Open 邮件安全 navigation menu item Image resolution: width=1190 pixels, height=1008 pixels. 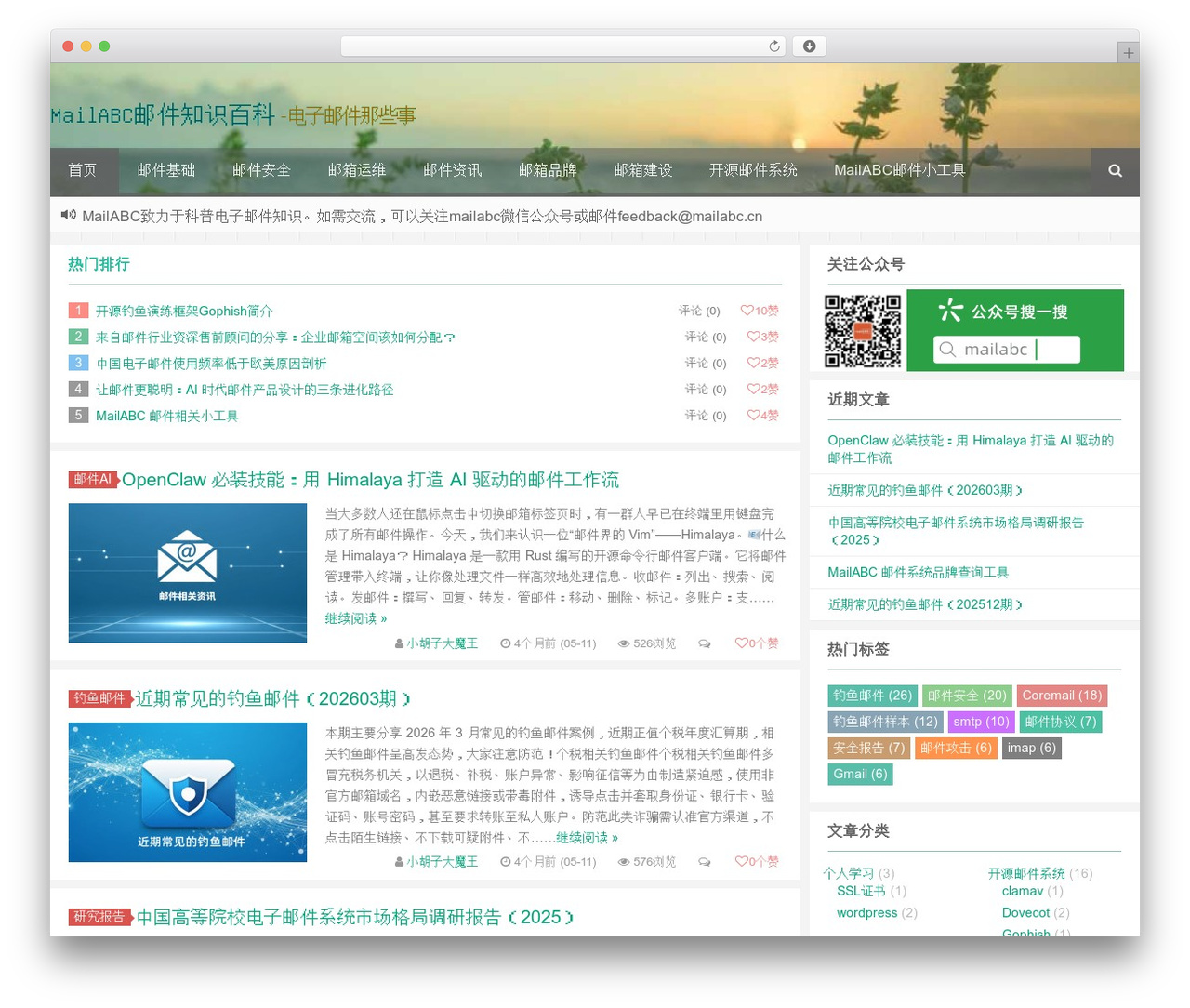pos(261,170)
